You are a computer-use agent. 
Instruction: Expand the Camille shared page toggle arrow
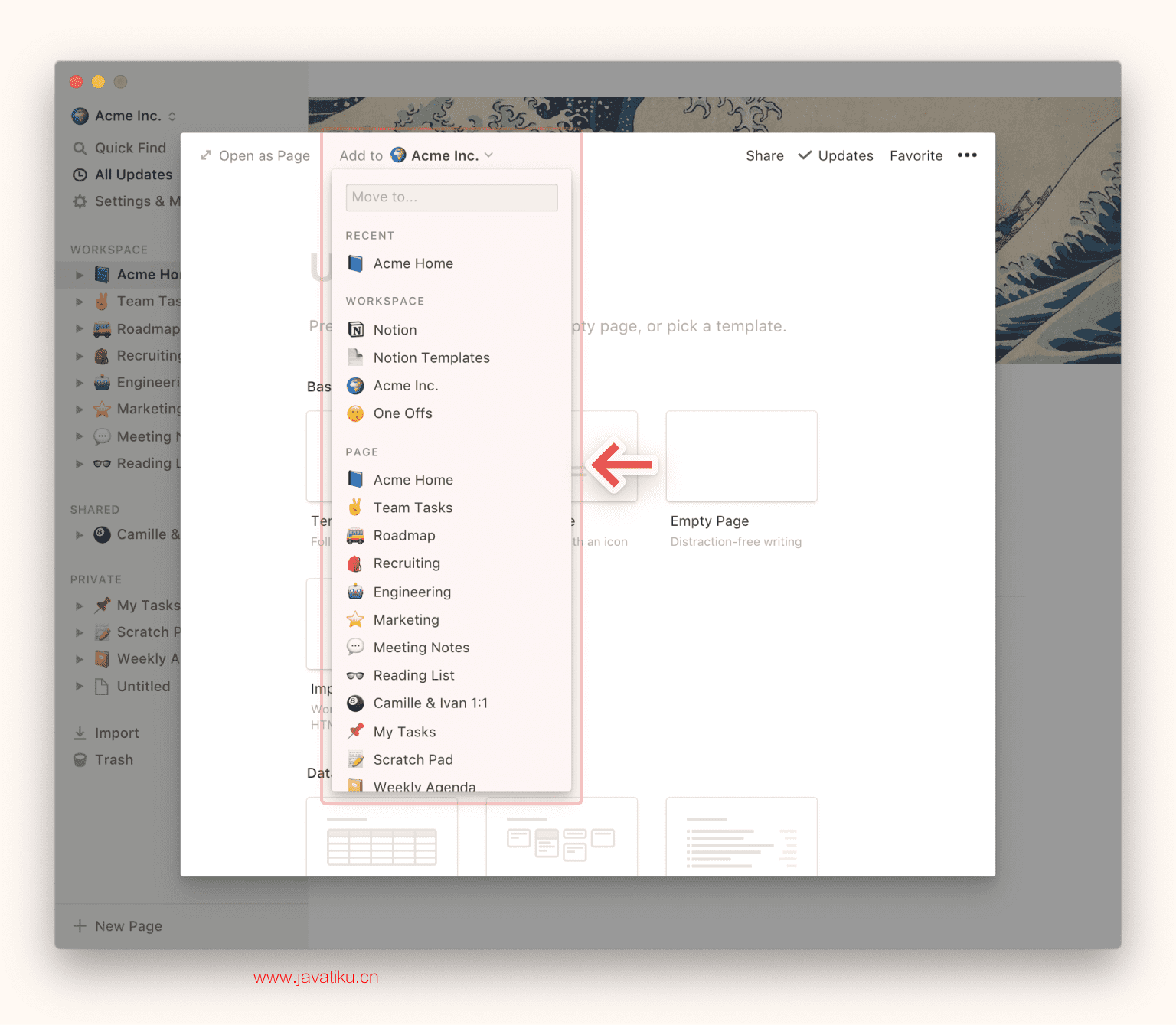79,534
